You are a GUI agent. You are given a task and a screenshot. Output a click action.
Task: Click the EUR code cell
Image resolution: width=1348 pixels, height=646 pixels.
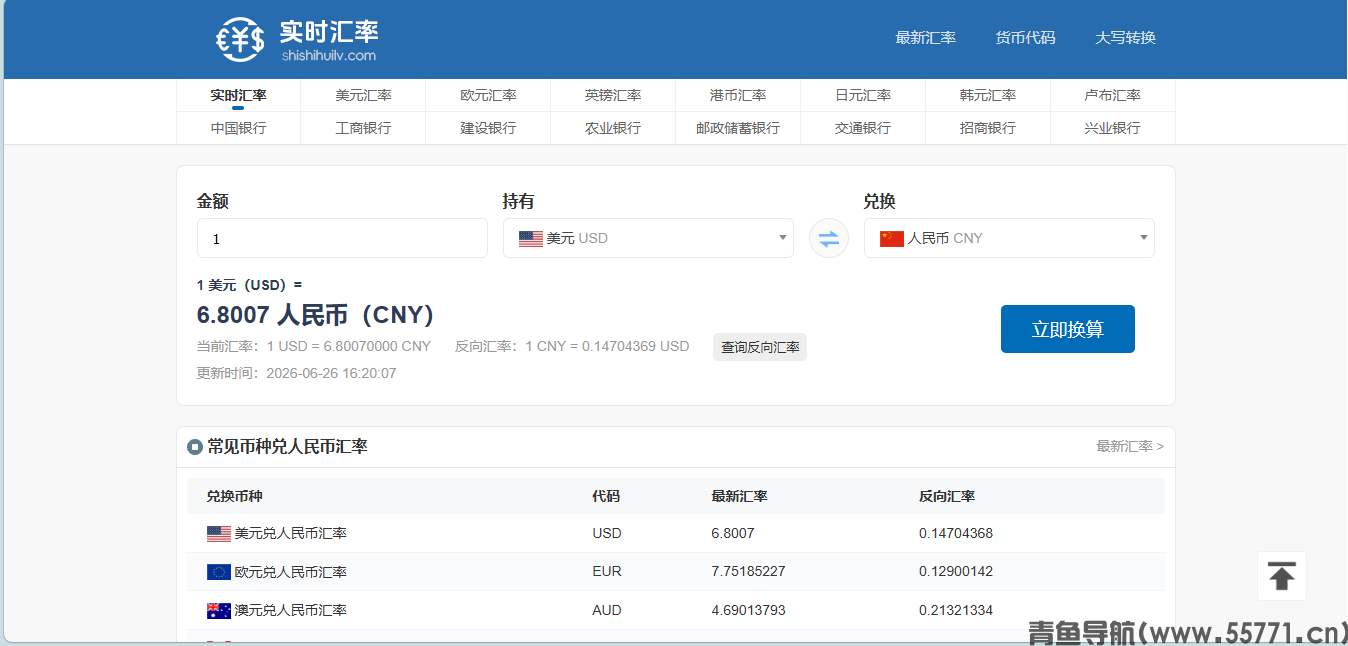(607, 571)
